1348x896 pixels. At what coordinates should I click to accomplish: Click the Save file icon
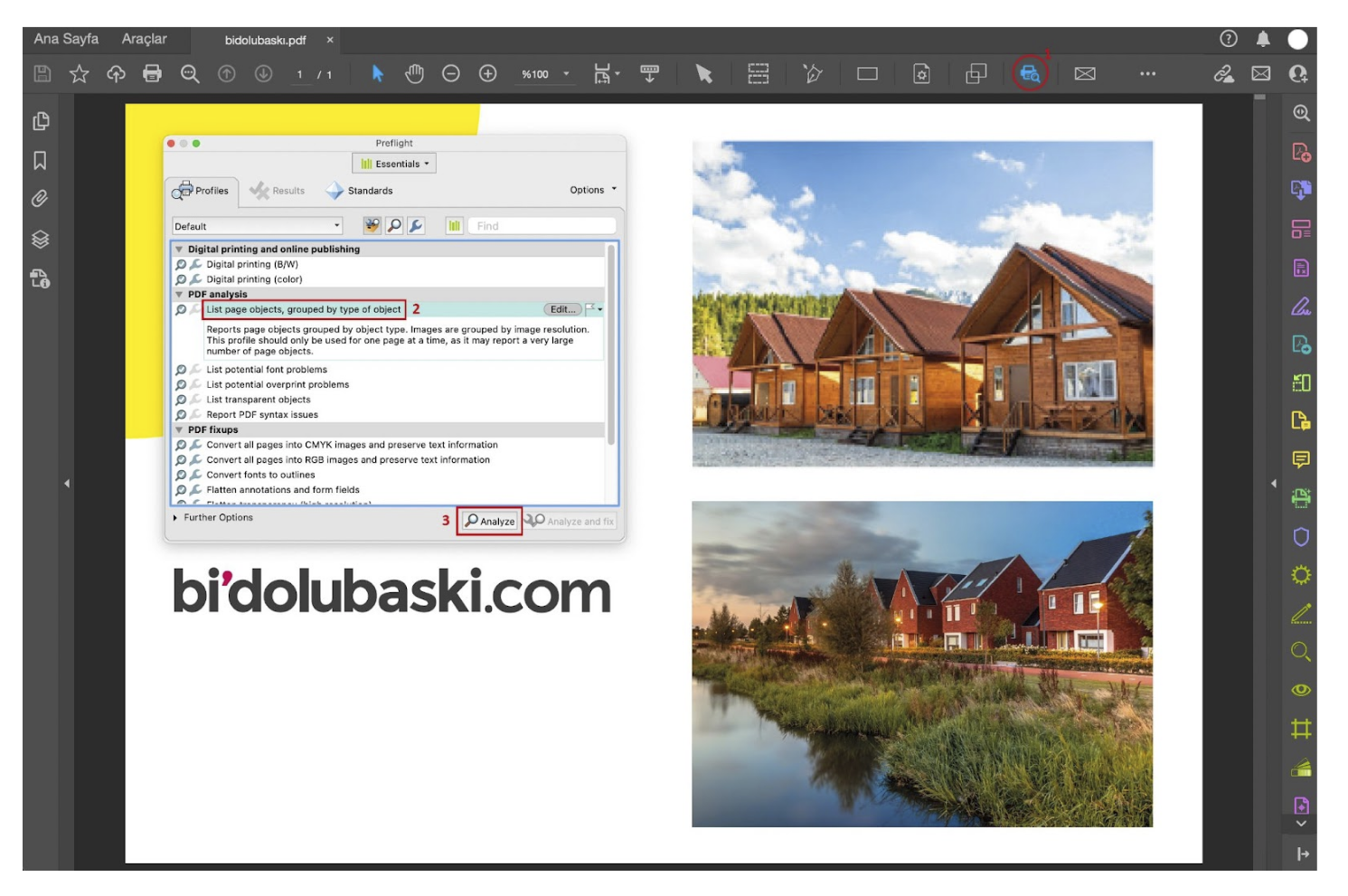(42, 74)
